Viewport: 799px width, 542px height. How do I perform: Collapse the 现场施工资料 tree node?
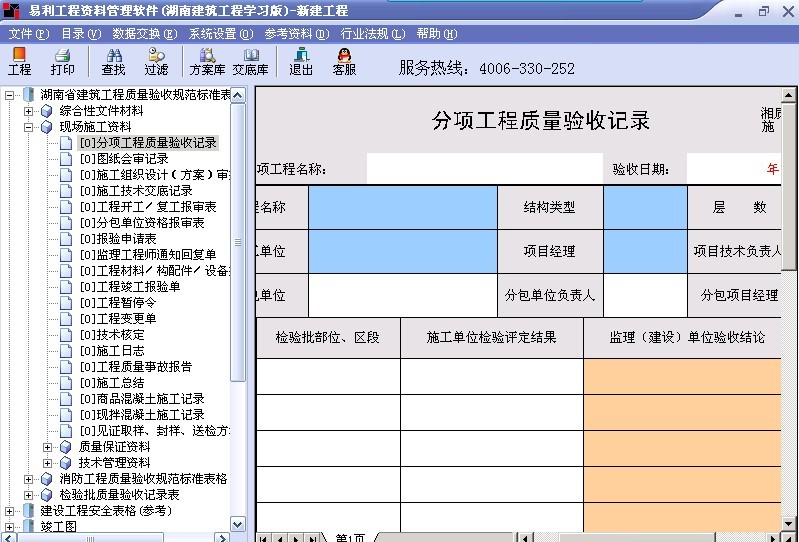29,127
